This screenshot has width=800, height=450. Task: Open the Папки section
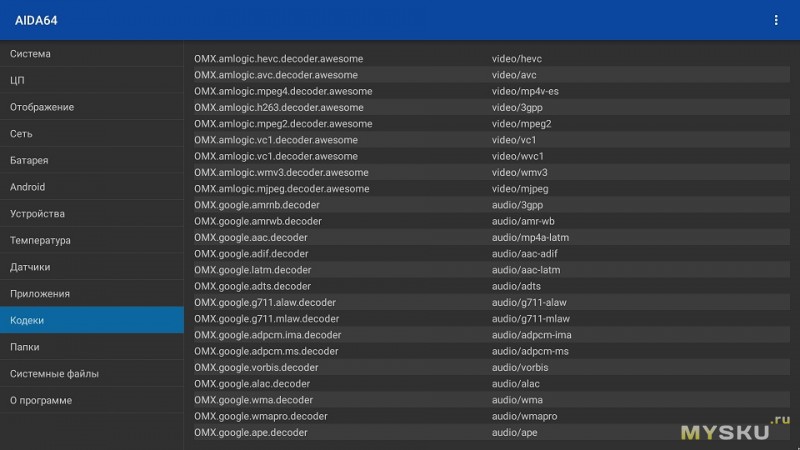click(92, 347)
